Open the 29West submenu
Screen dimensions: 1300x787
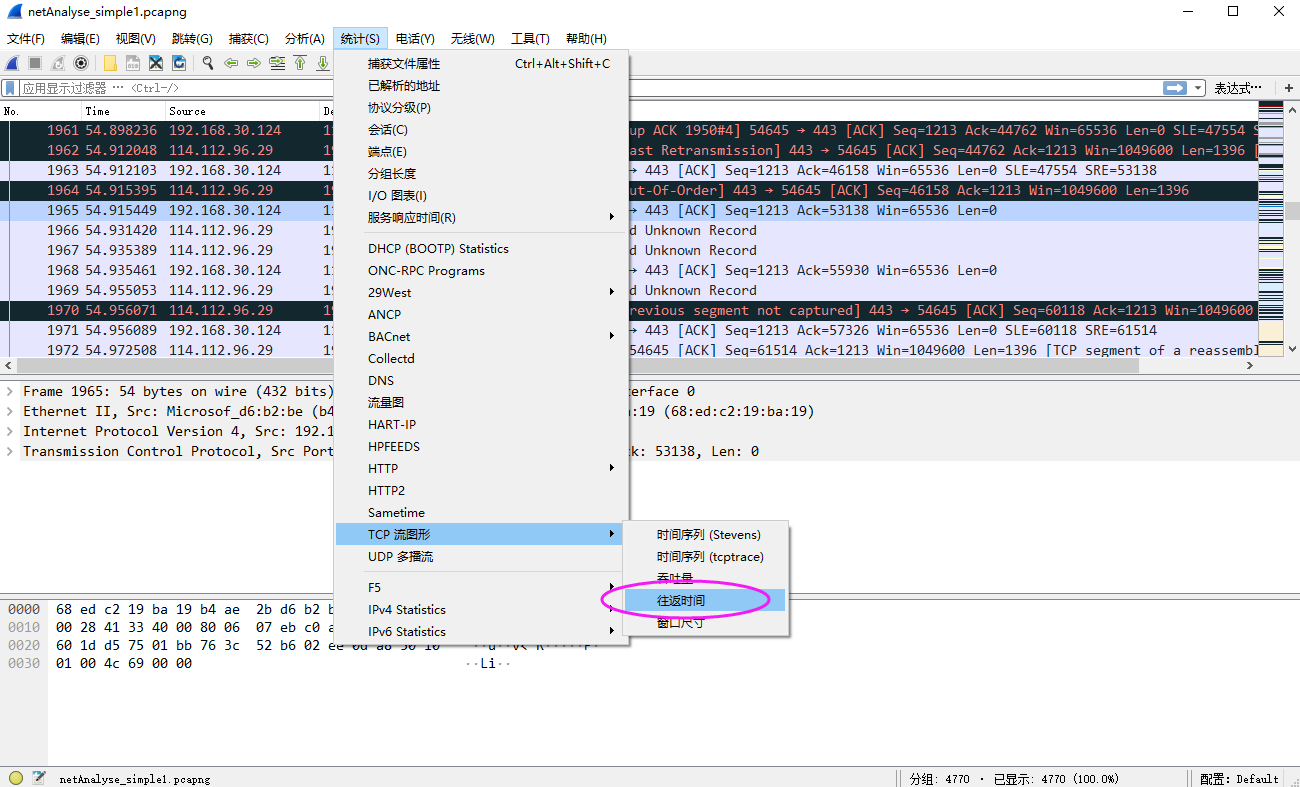(482, 292)
